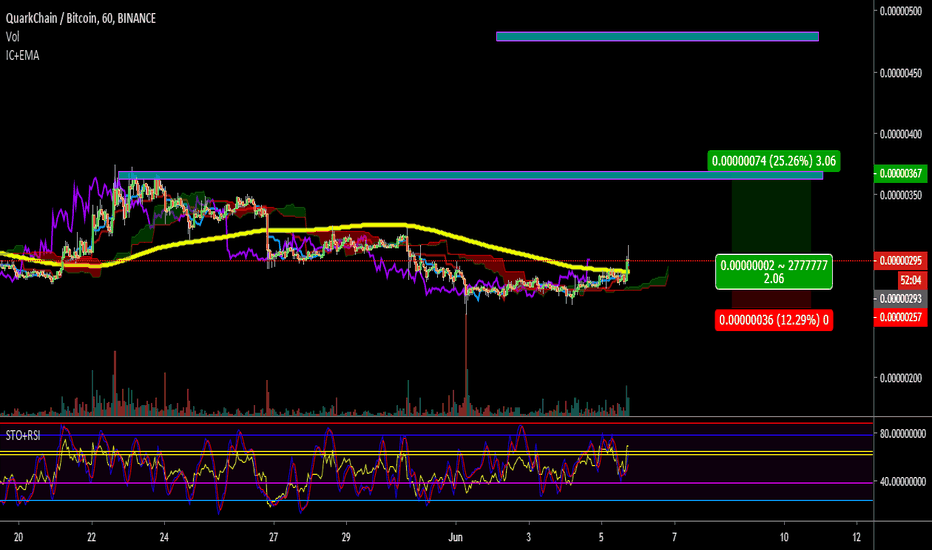Select the STO+RSI indicator label

pyautogui.click(x=23, y=436)
